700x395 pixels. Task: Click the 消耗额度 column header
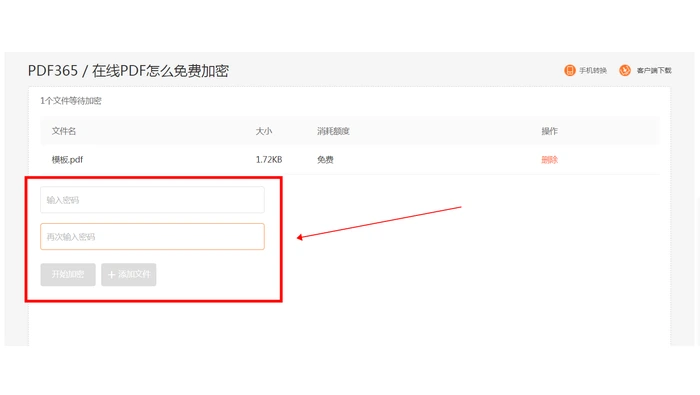[333, 131]
